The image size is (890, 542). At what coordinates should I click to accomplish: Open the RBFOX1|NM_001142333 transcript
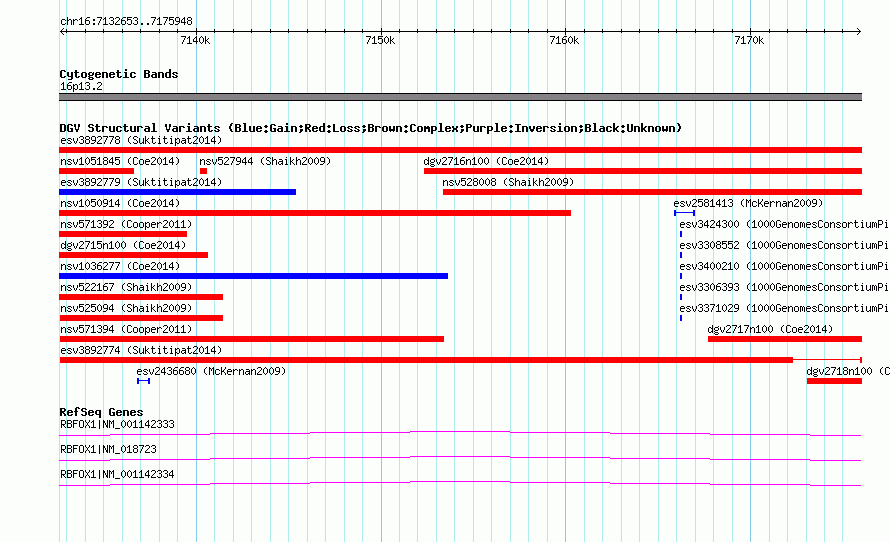[117, 425]
